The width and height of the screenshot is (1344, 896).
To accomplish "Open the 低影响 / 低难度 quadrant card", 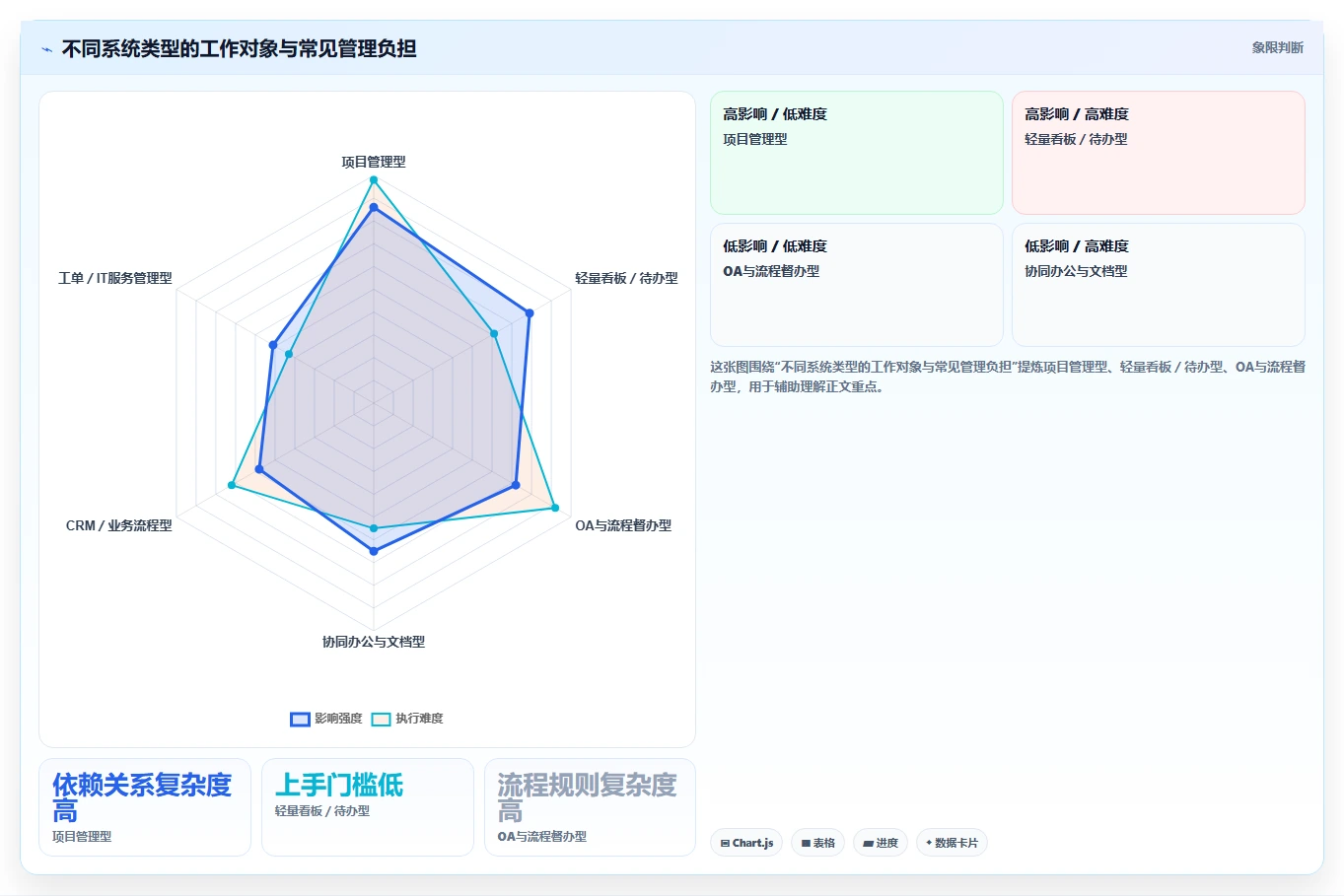I will pos(857,285).
